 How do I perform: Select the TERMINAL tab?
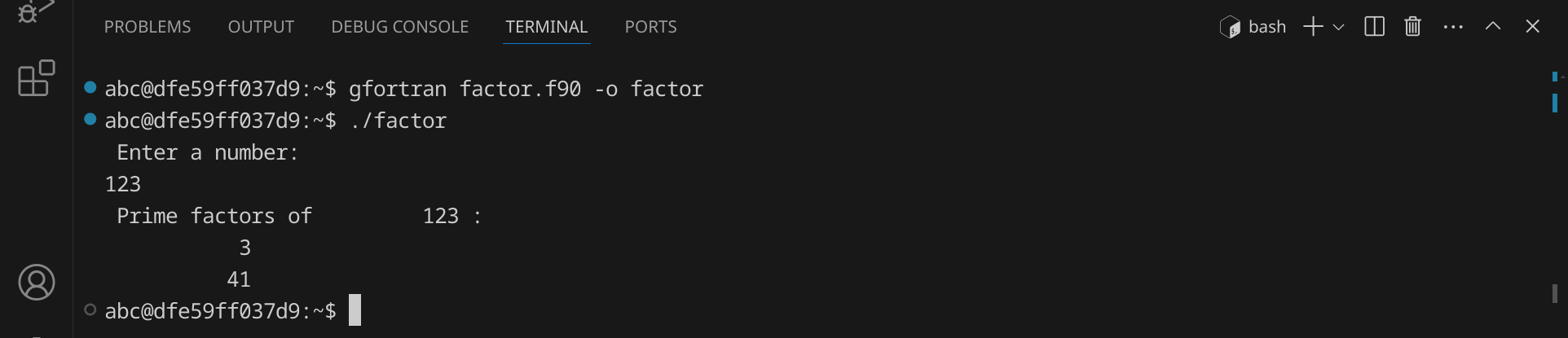click(546, 27)
